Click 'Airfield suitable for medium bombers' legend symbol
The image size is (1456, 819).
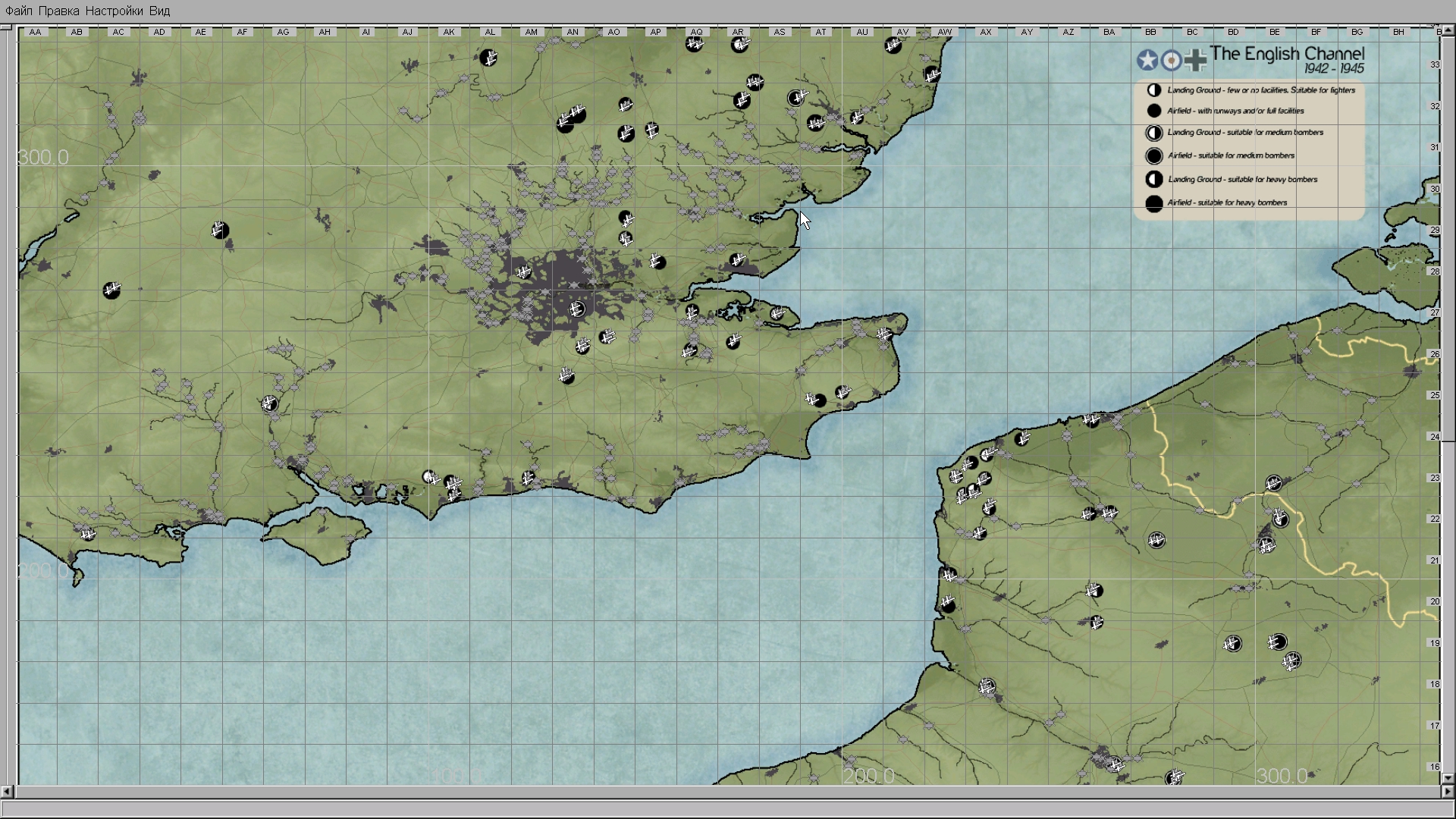1154,156
